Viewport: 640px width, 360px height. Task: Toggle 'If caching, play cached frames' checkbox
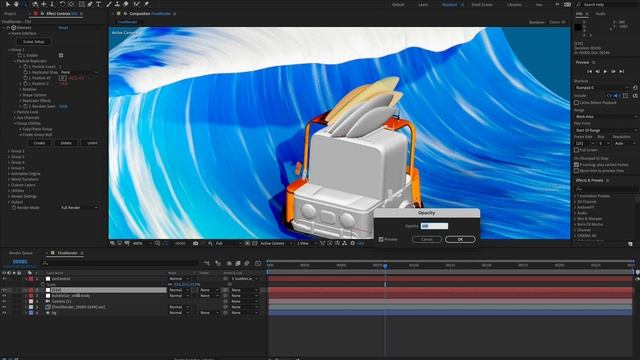pos(576,165)
